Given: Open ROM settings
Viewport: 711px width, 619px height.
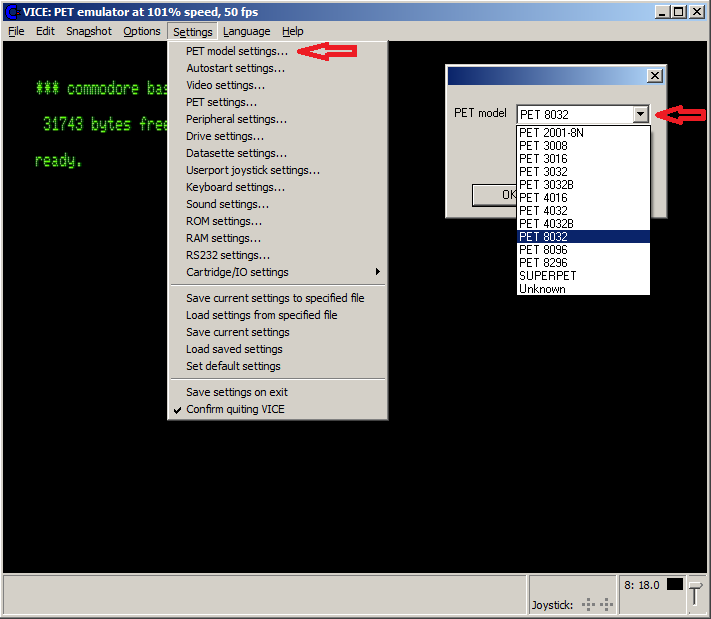Looking at the screenshot, I should pos(278,221).
